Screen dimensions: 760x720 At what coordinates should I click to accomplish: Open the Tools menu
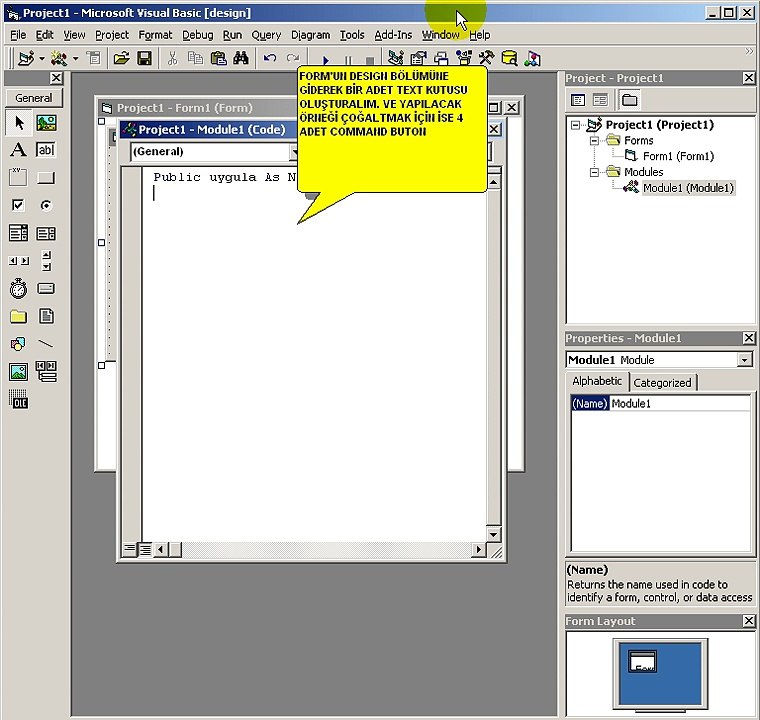(352, 35)
